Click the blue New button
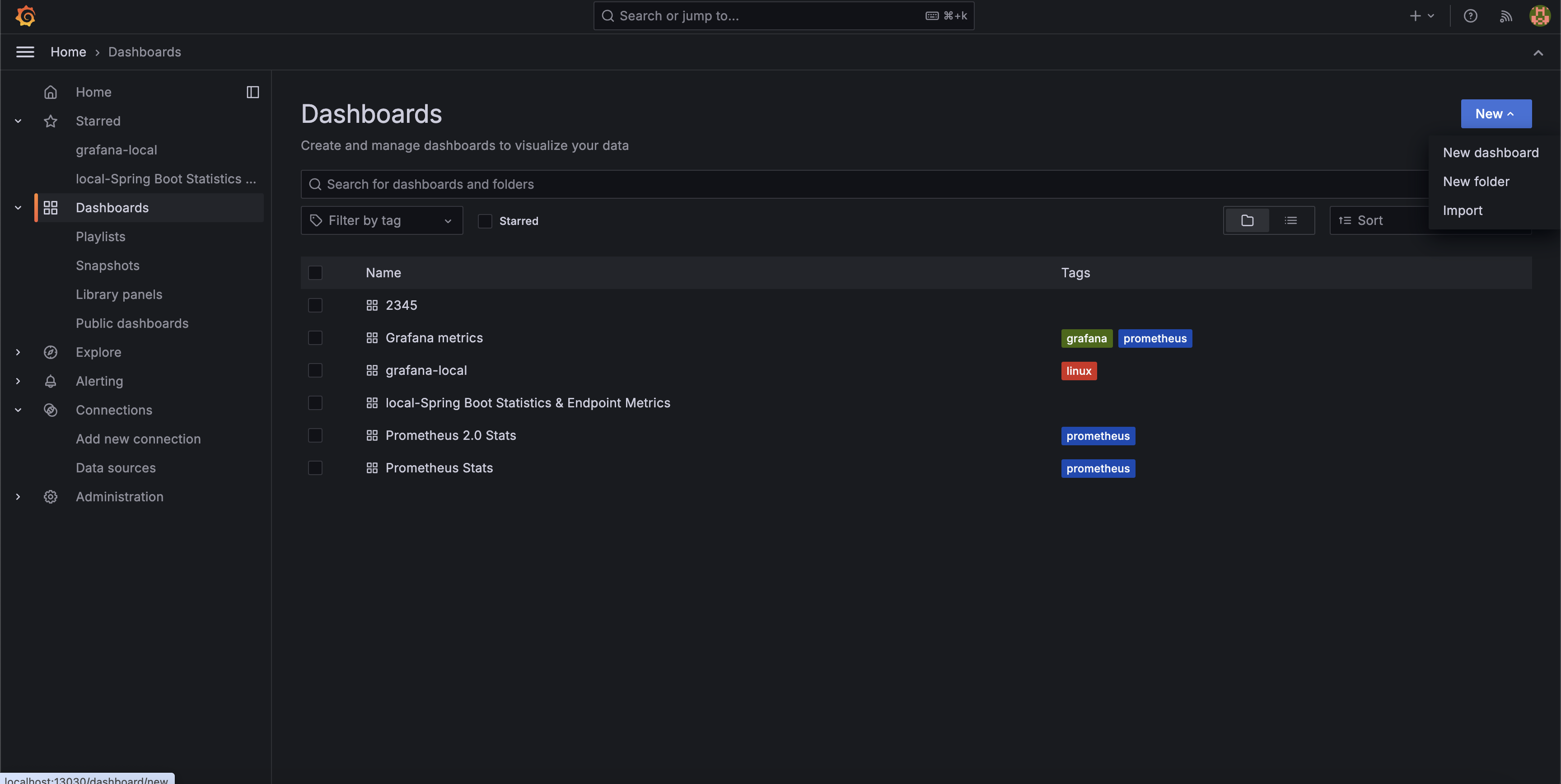Screen dimensions: 1561x784 click(x=1496, y=114)
